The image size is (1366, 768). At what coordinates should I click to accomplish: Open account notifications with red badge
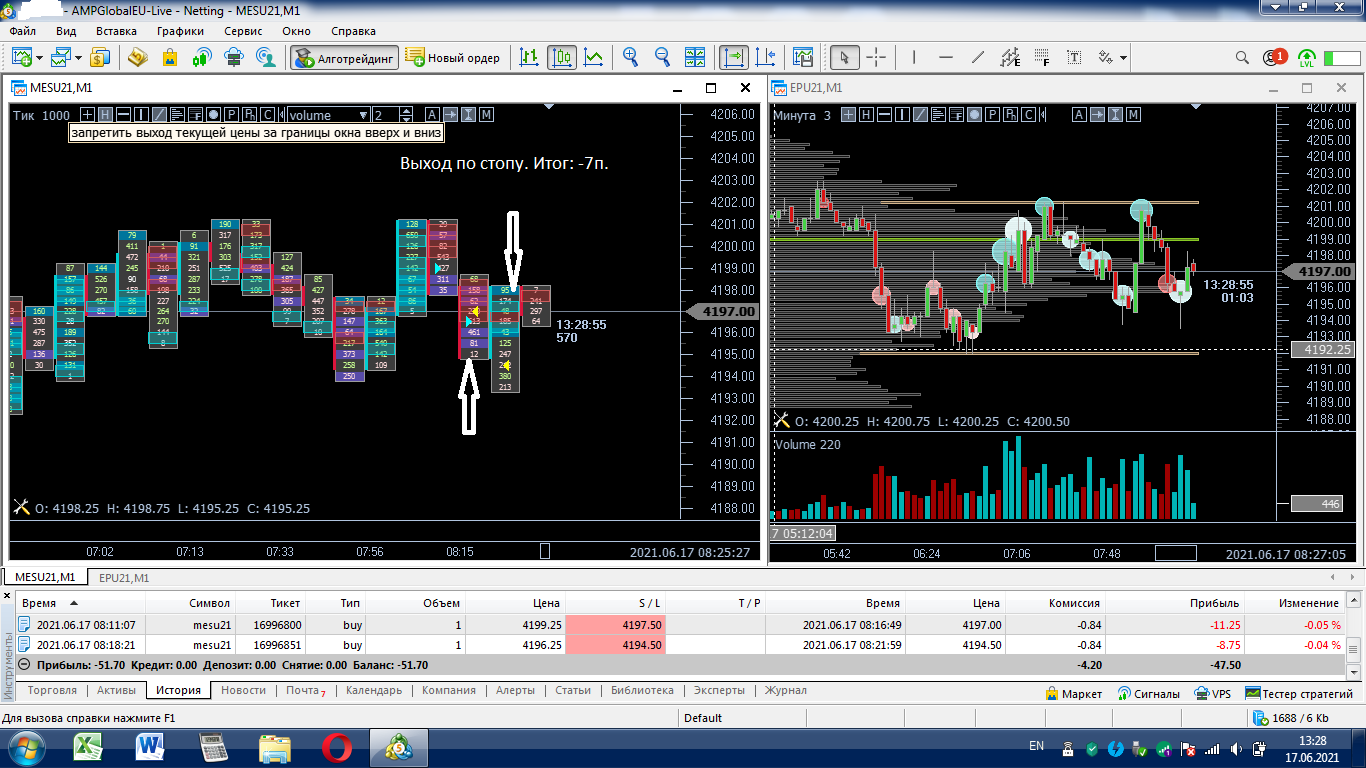(x=1274, y=57)
